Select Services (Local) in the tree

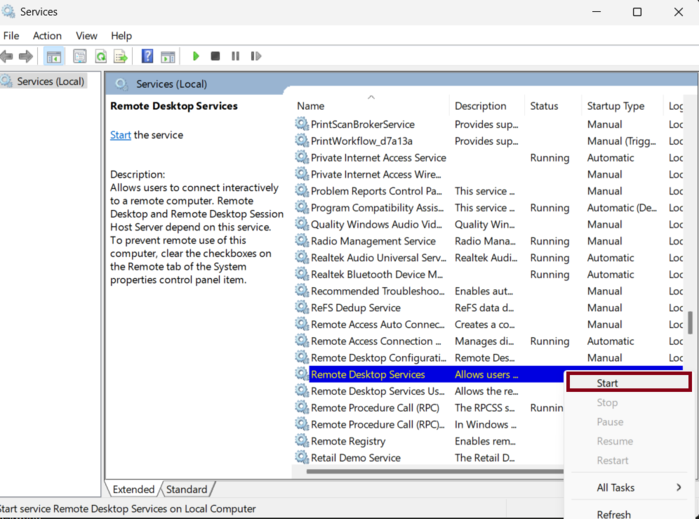click(51, 81)
